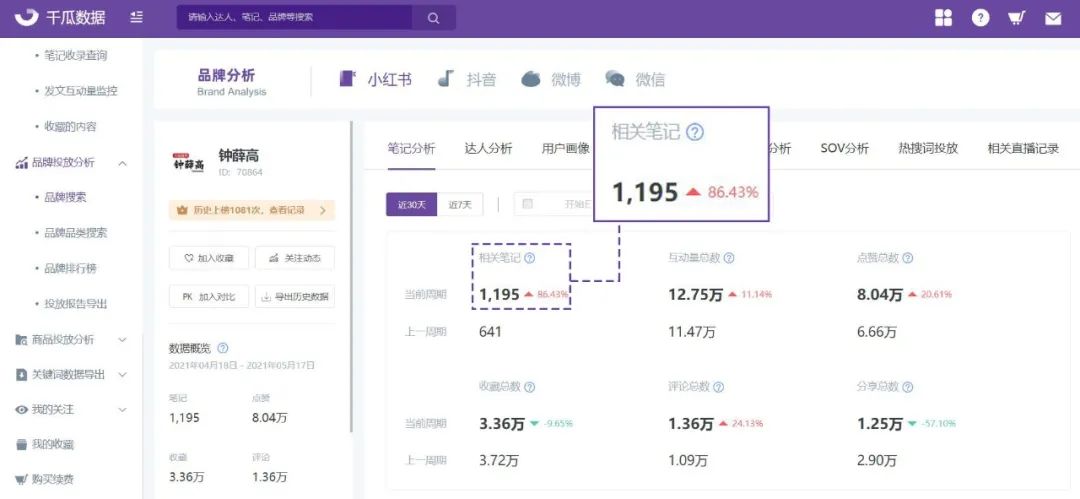Click the 钟薛高 brand name text
1080x499 pixels.
click(238, 156)
